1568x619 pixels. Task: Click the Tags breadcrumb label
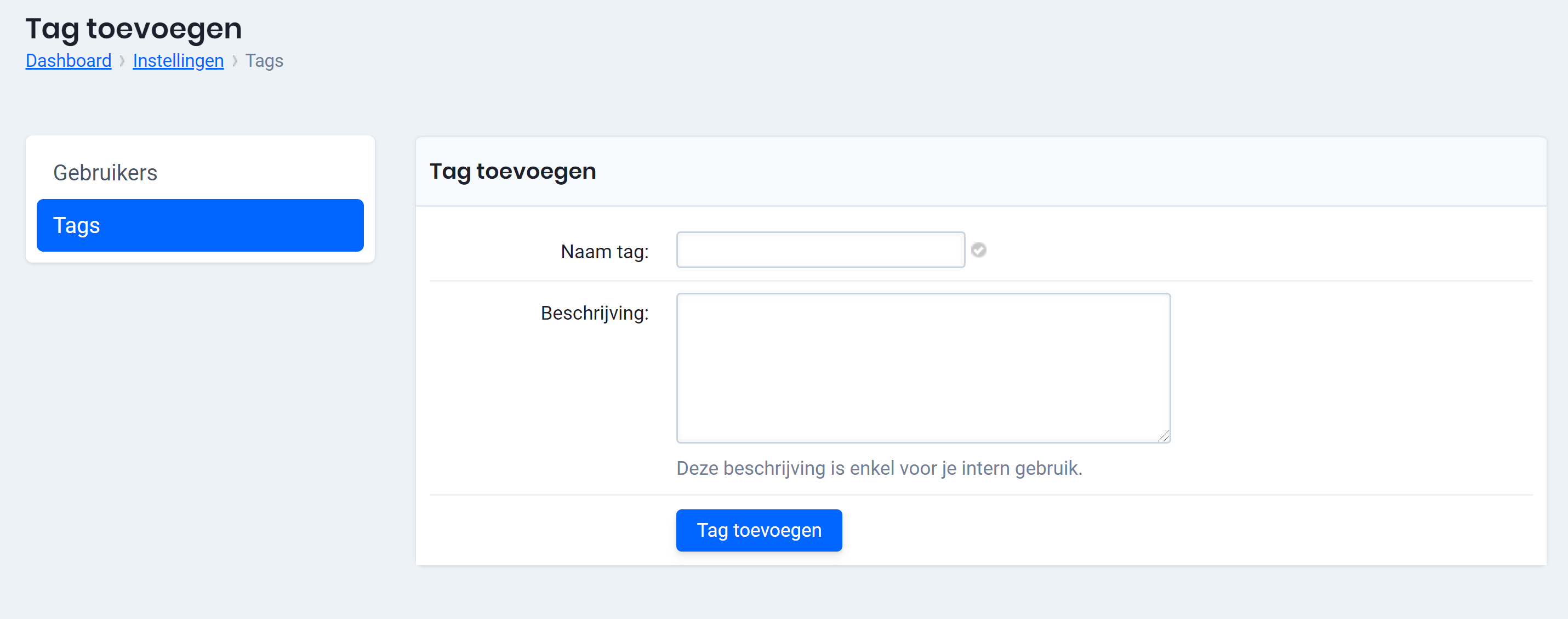coord(264,60)
